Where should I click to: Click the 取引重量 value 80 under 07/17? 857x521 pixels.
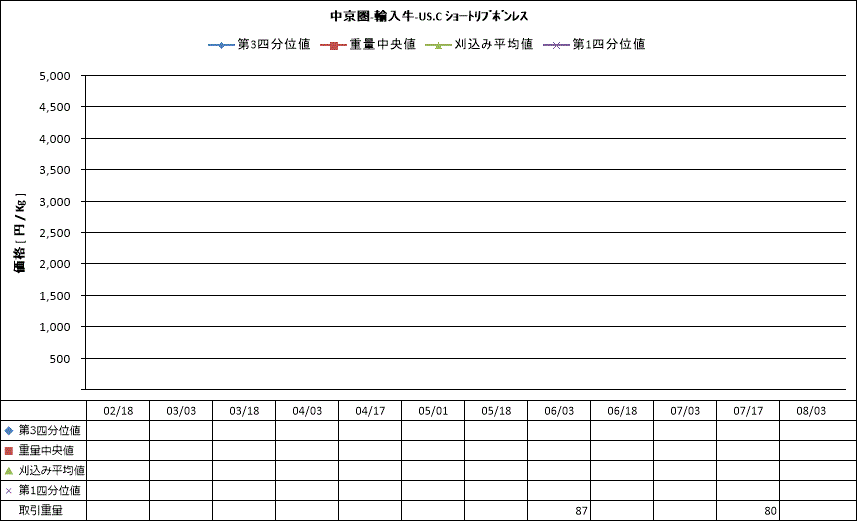click(x=771, y=511)
